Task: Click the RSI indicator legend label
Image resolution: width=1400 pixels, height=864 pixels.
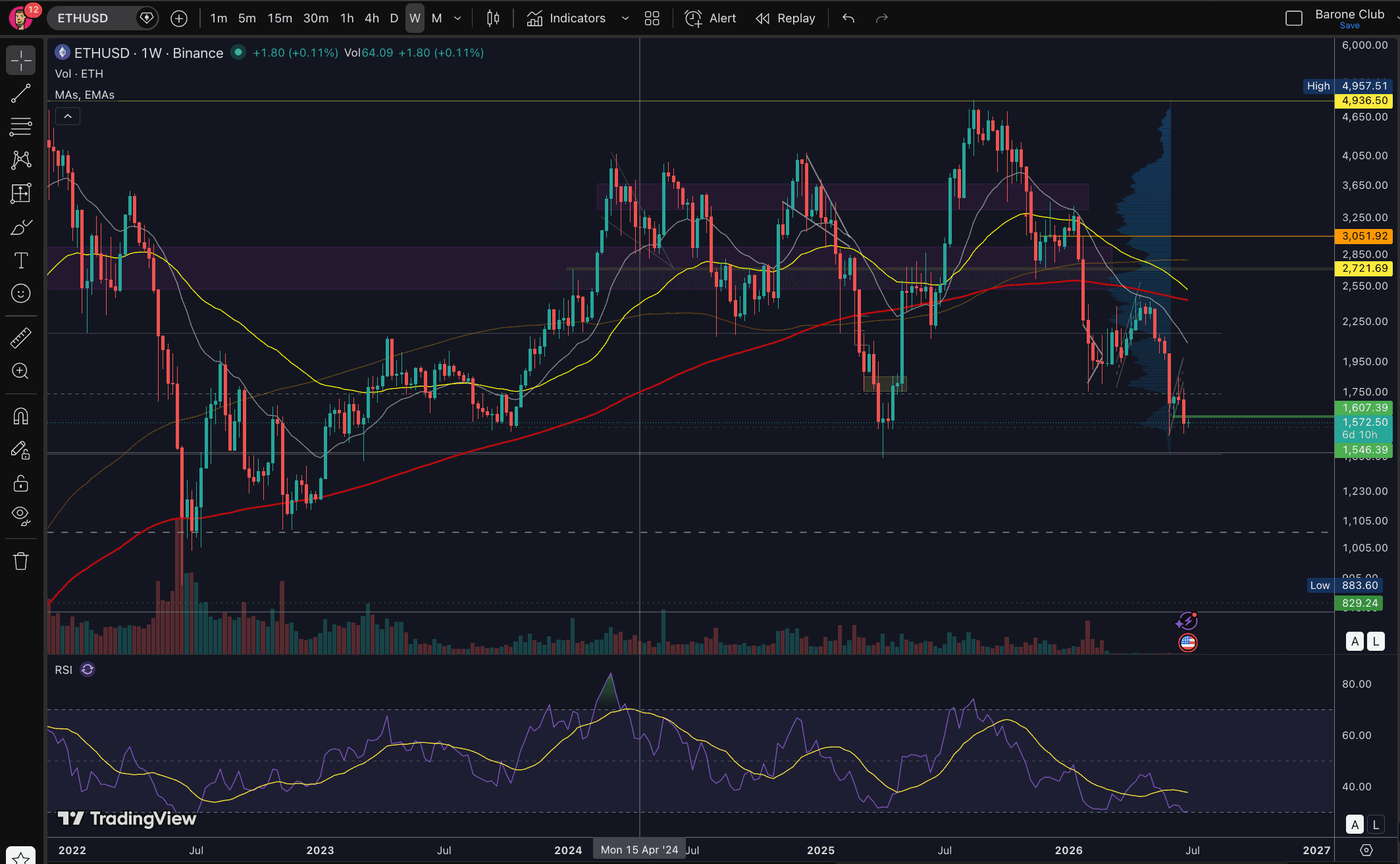Action: (64, 670)
